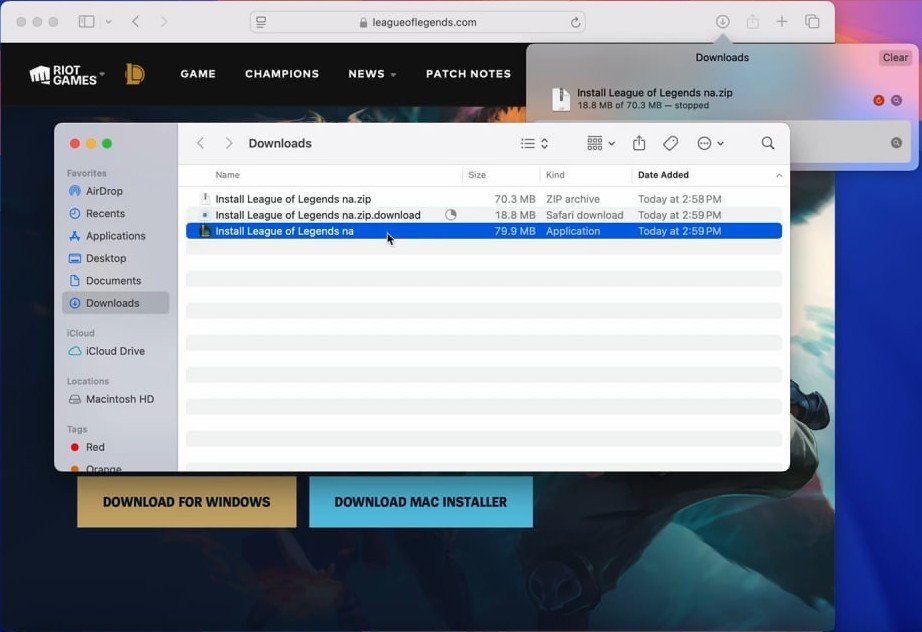Click the zip file icon in Safari downloads
This screenshot has height=632, width=922.
click(561, 99)
